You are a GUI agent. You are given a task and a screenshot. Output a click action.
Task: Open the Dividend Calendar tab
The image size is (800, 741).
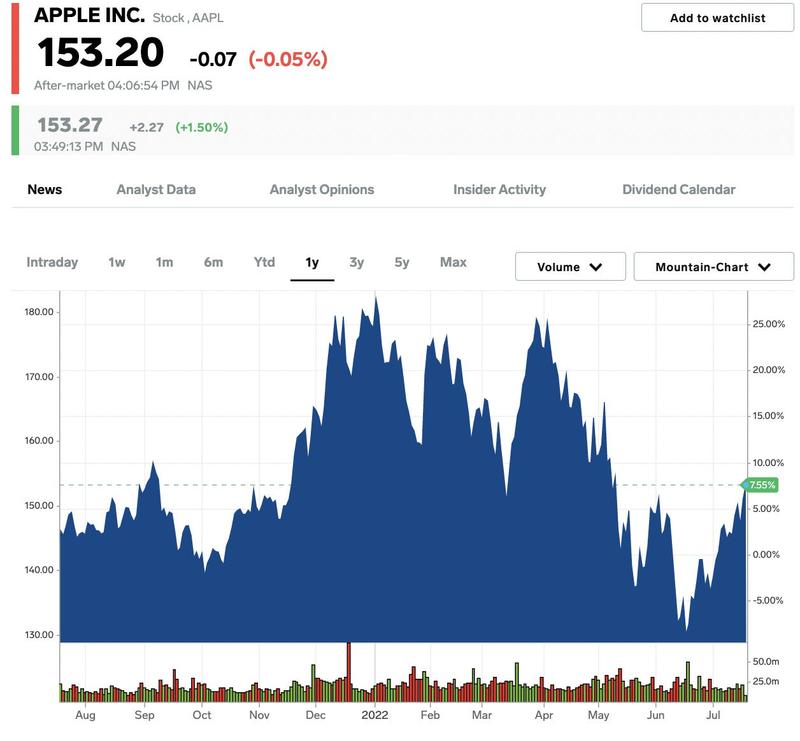[x=679, y=189]
